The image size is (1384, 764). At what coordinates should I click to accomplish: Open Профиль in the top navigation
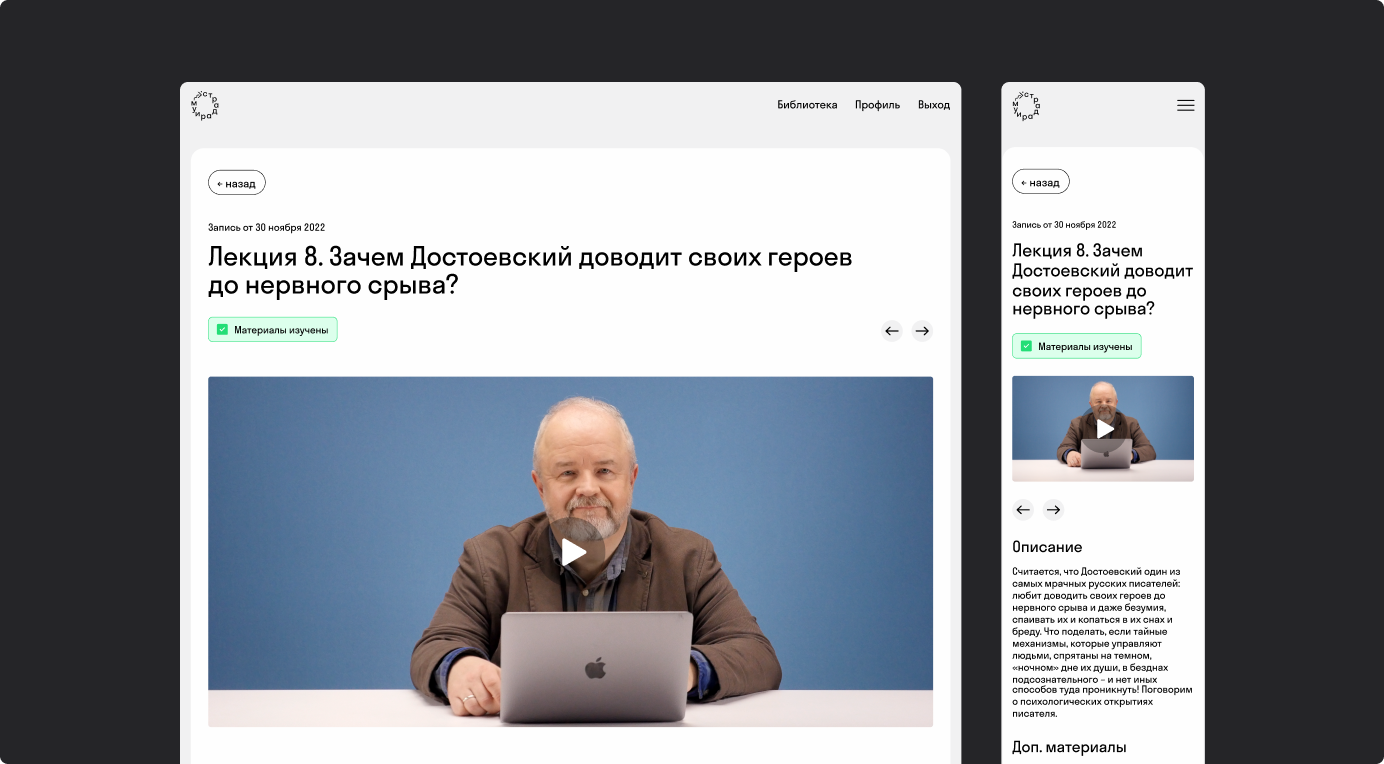(877, 105)
